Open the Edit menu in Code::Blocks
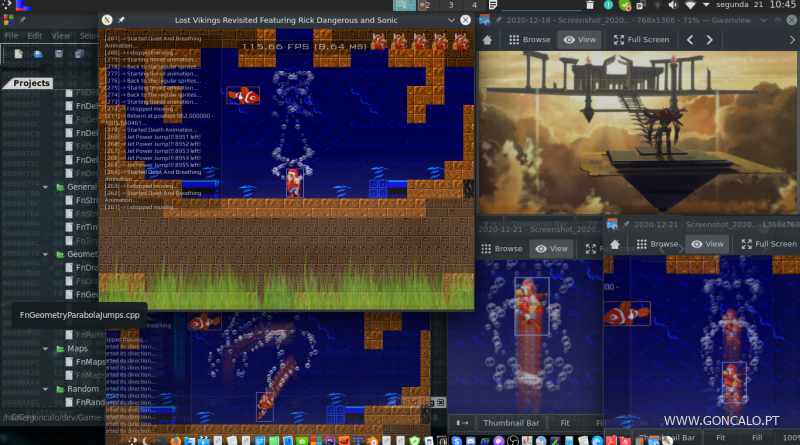Viewport: 800px width, 445px height. click(x=35, y=36)
